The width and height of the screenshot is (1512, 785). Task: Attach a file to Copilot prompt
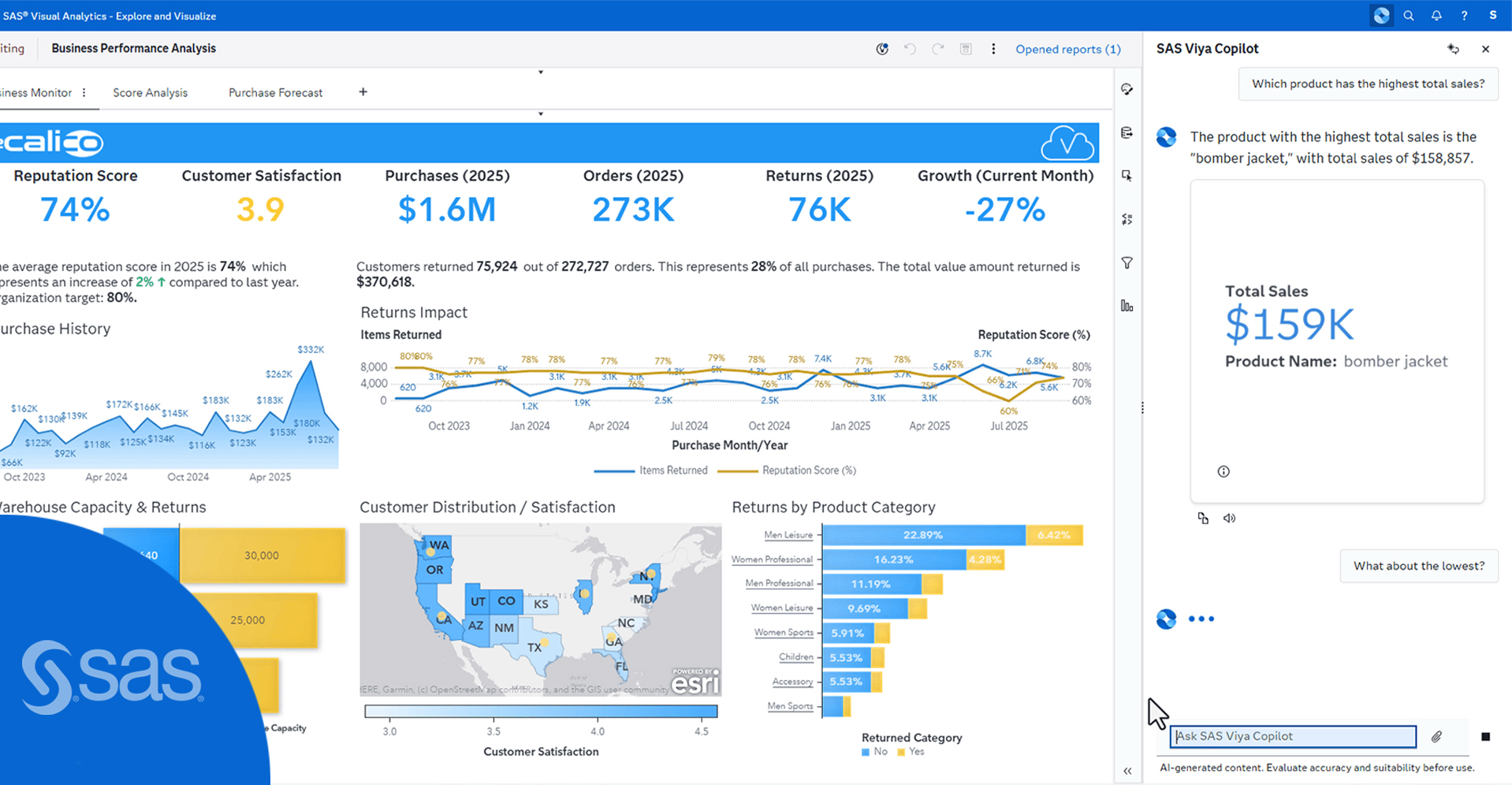coord(1436,736)
